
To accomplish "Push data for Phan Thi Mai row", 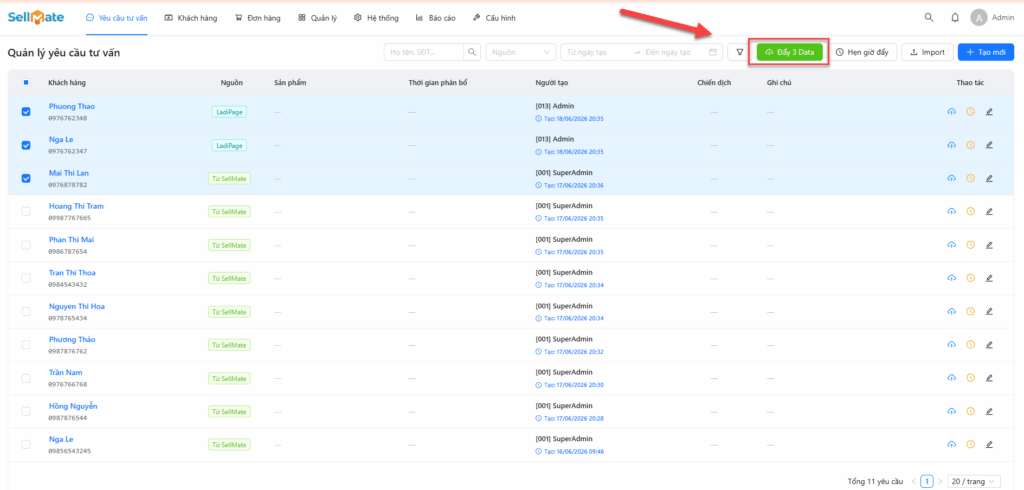I will pyautogui.click(x=952, y=244).
